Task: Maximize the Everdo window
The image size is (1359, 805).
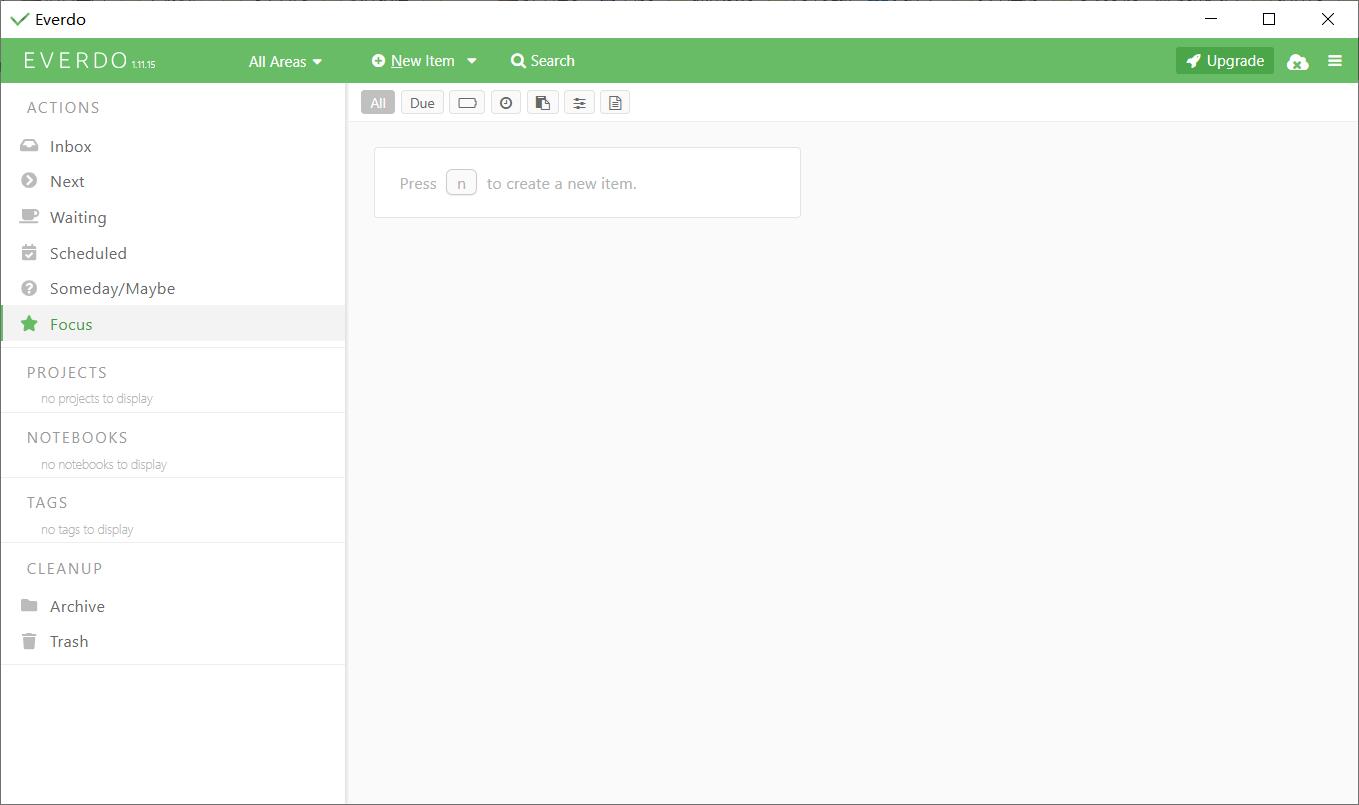Action: (1269, 19)
